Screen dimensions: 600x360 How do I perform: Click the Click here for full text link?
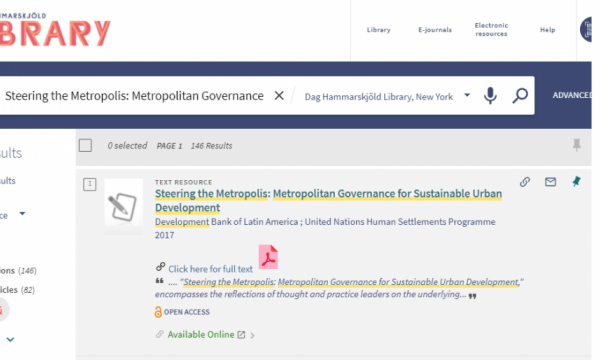click(210, 269)
